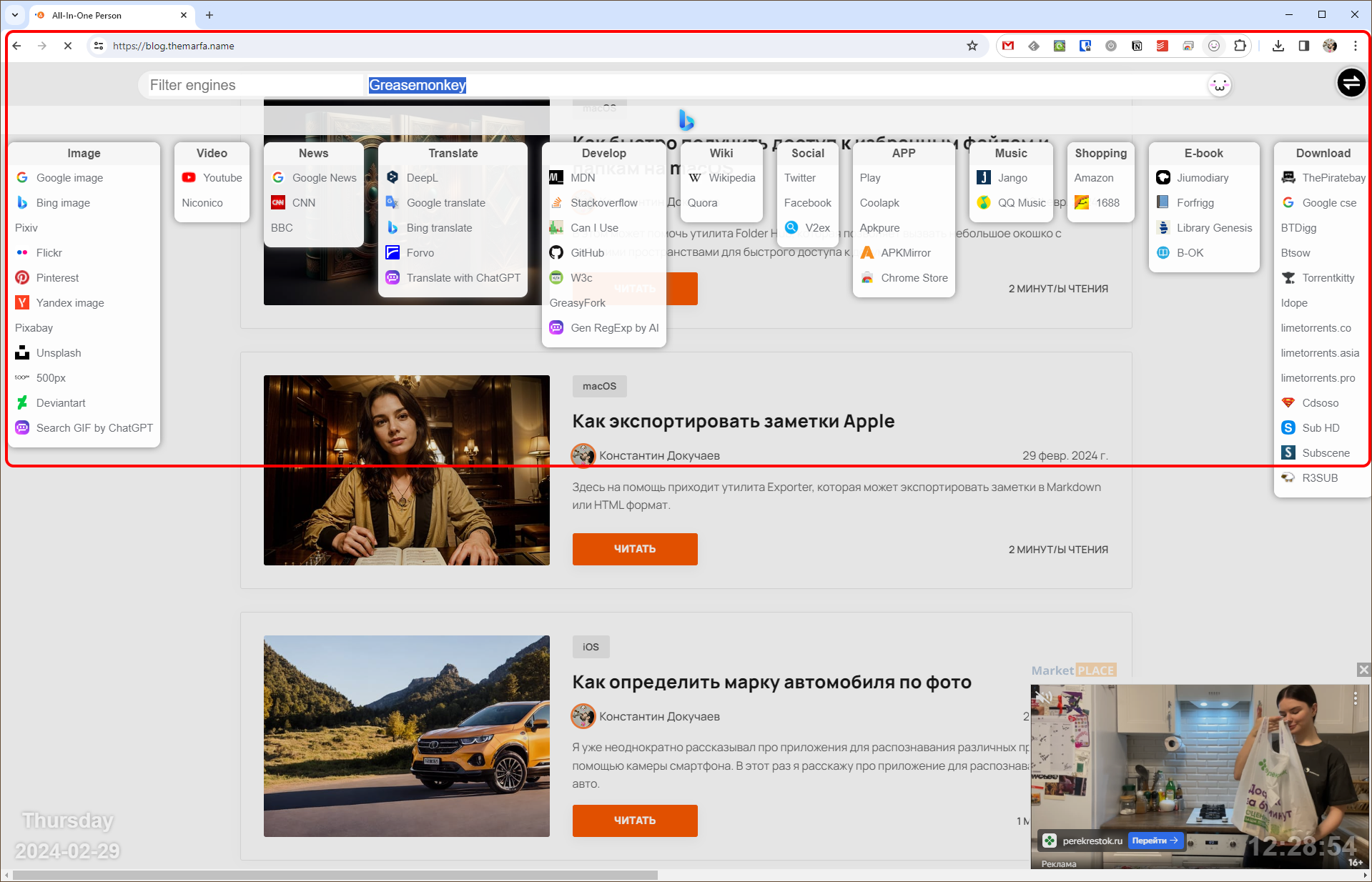Image resolution: width=1372 pixels, height=882 pixels.
Task: Open Wikipedia engine
Action: click(x=721, y=178)
